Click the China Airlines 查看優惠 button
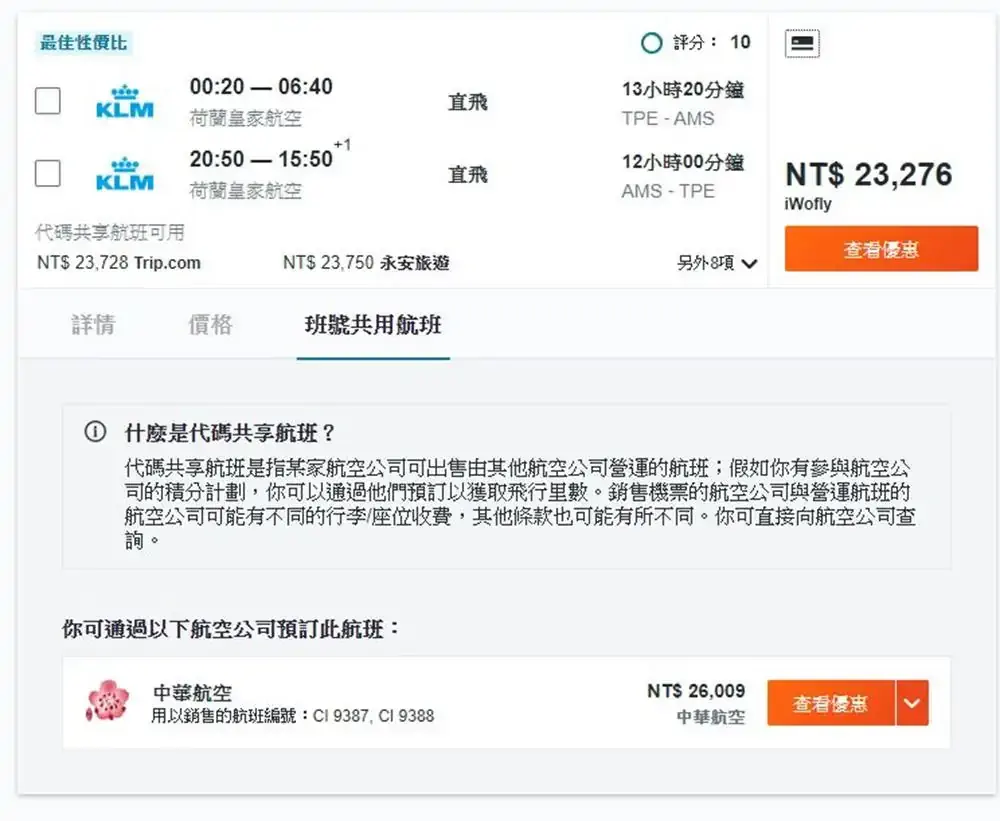This screenshot has width=1000, height=821. coord(830,703)
